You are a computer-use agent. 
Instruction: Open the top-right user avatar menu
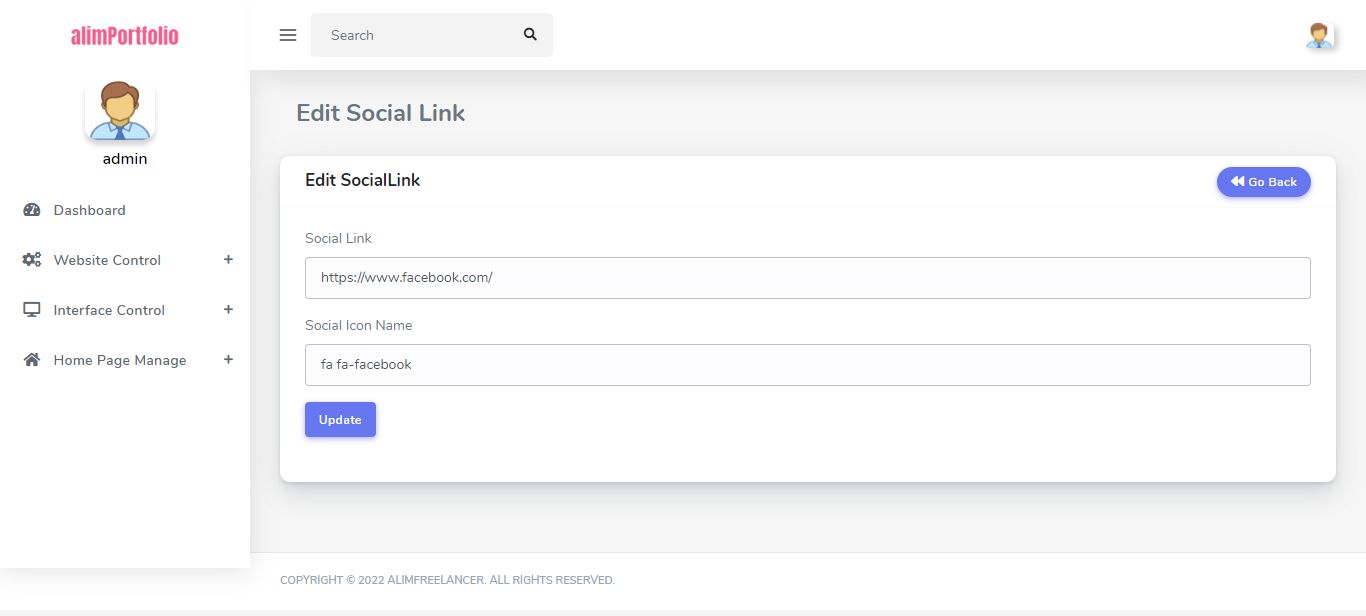pyautogui.click(x=1319, y=36)
